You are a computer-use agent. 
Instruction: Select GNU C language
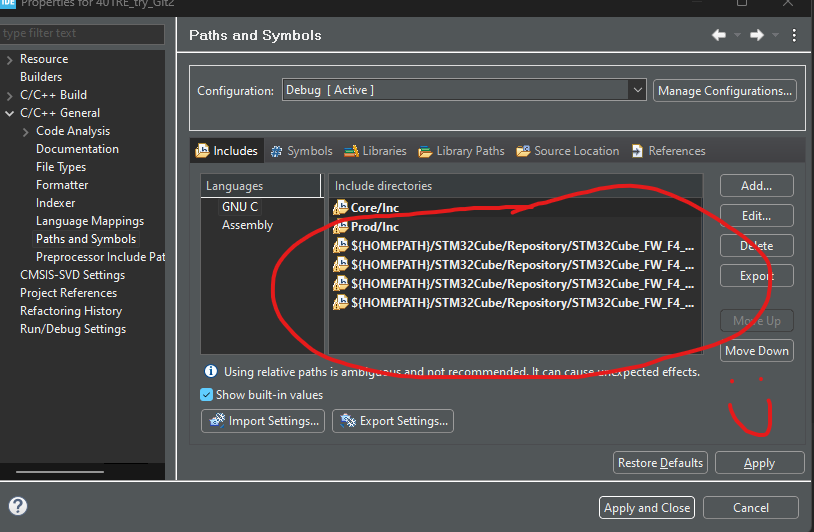click(x=240, y=207)
